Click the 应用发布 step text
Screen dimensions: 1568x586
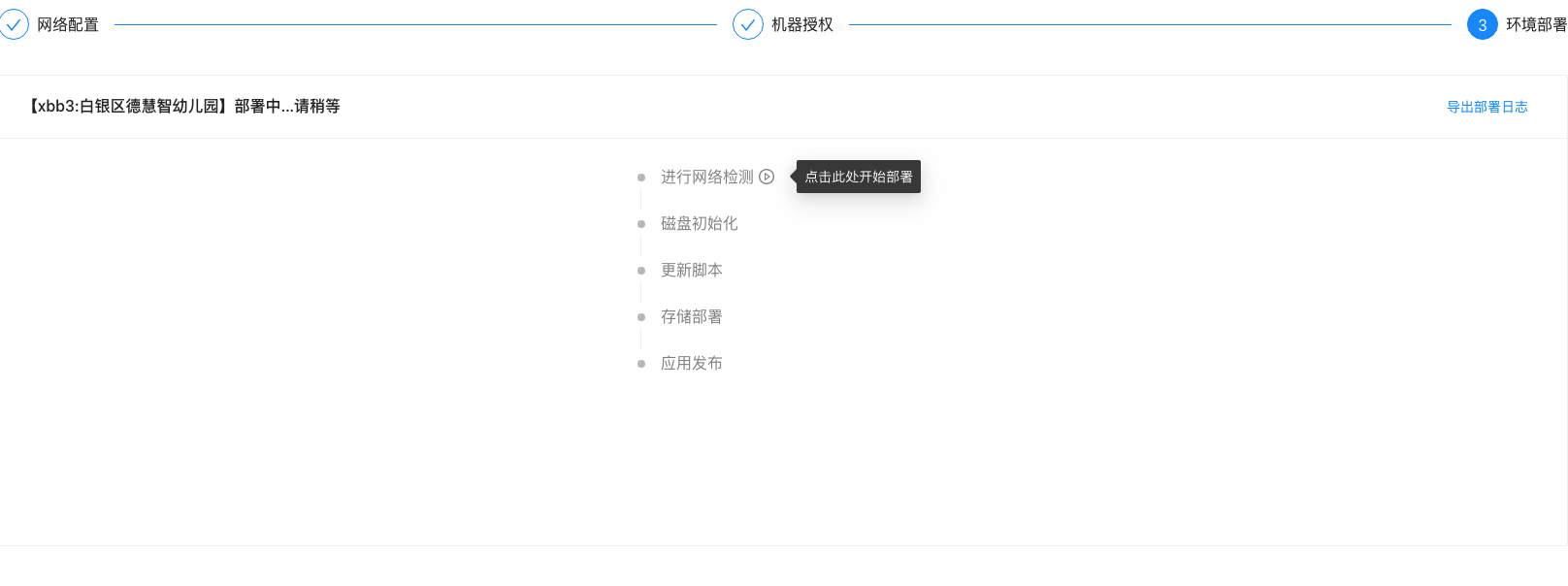coord(692,363)
